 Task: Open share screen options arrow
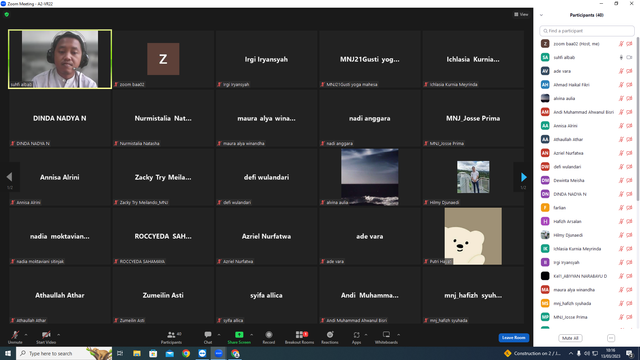pyautogui.click(x=251, y=335)
